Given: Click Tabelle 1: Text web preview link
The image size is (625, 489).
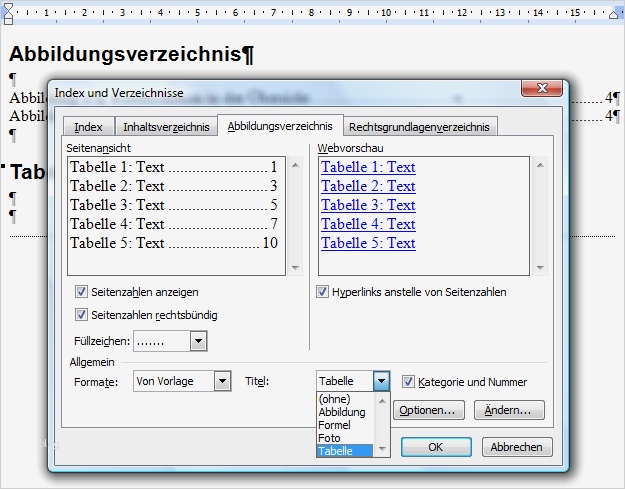Looking at the screenshot, I should pyautogui.click(x=368, y=167).
